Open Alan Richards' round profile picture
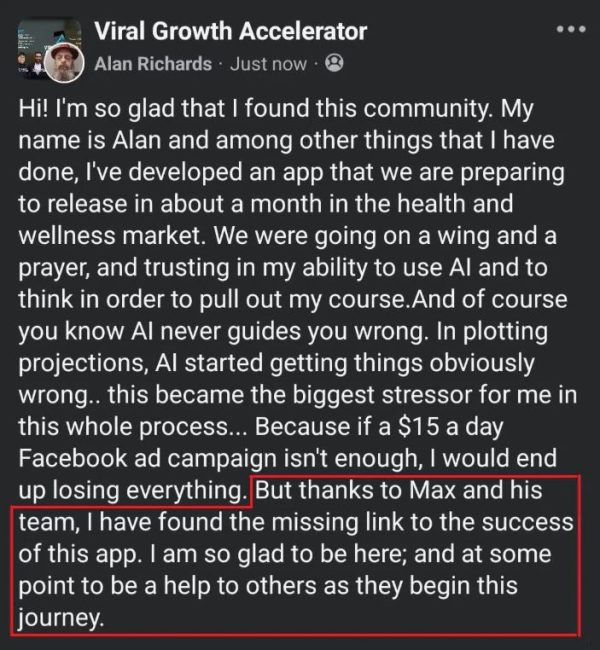 [66, 62]
